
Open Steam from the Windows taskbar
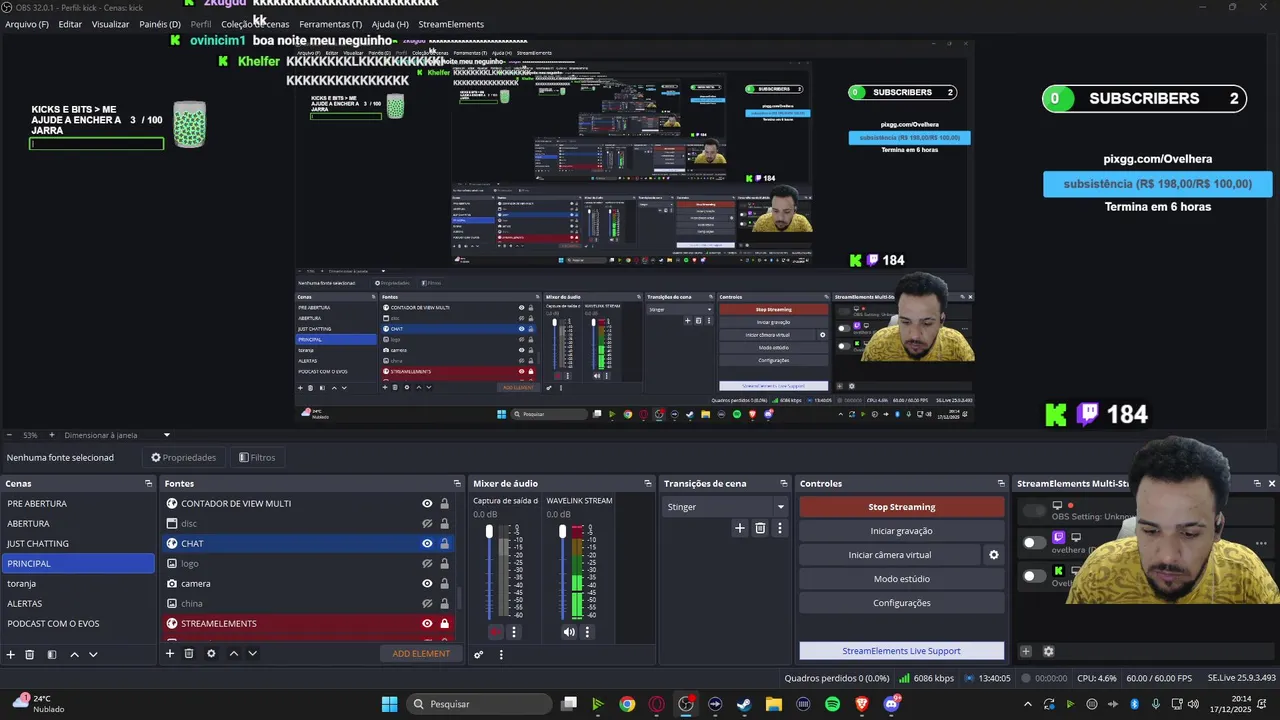tap(744, 704)
